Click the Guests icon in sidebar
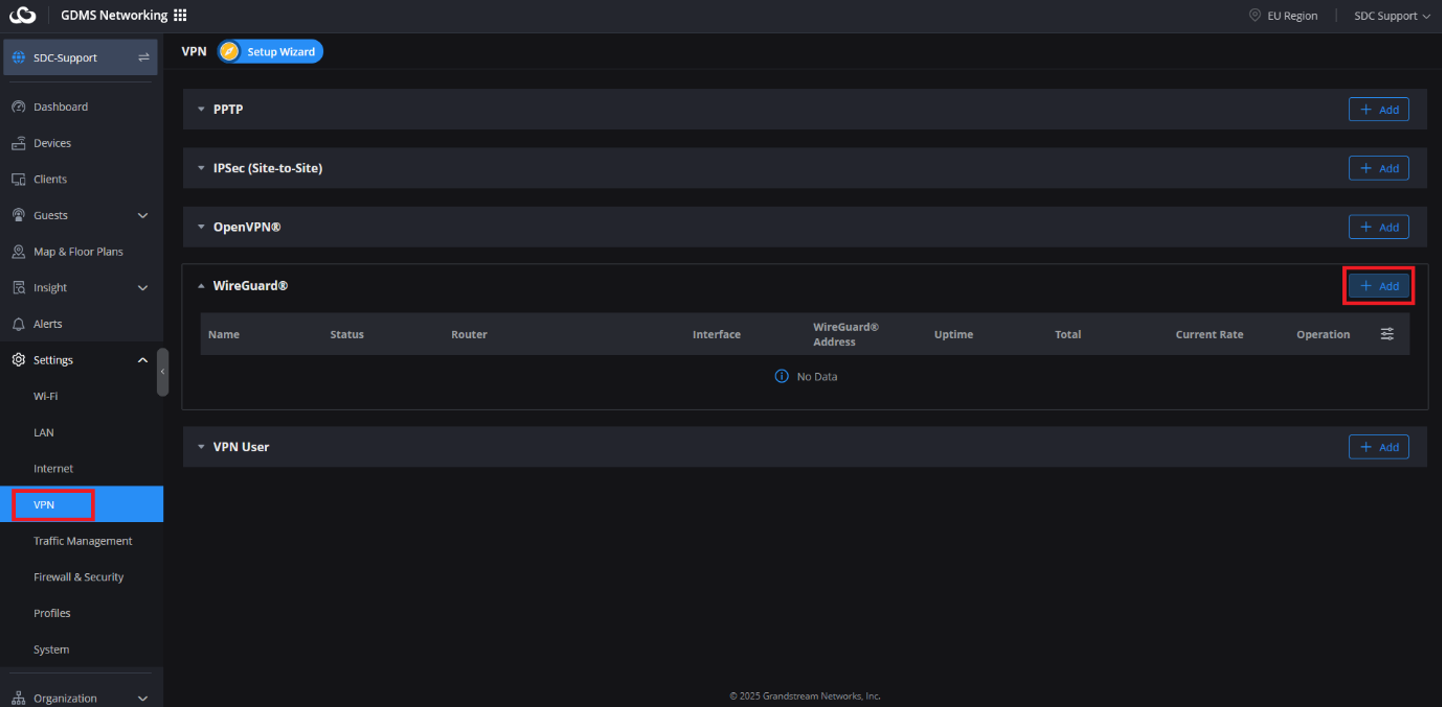This screenshot has width=1442, height=707. [x=18, y=215]
